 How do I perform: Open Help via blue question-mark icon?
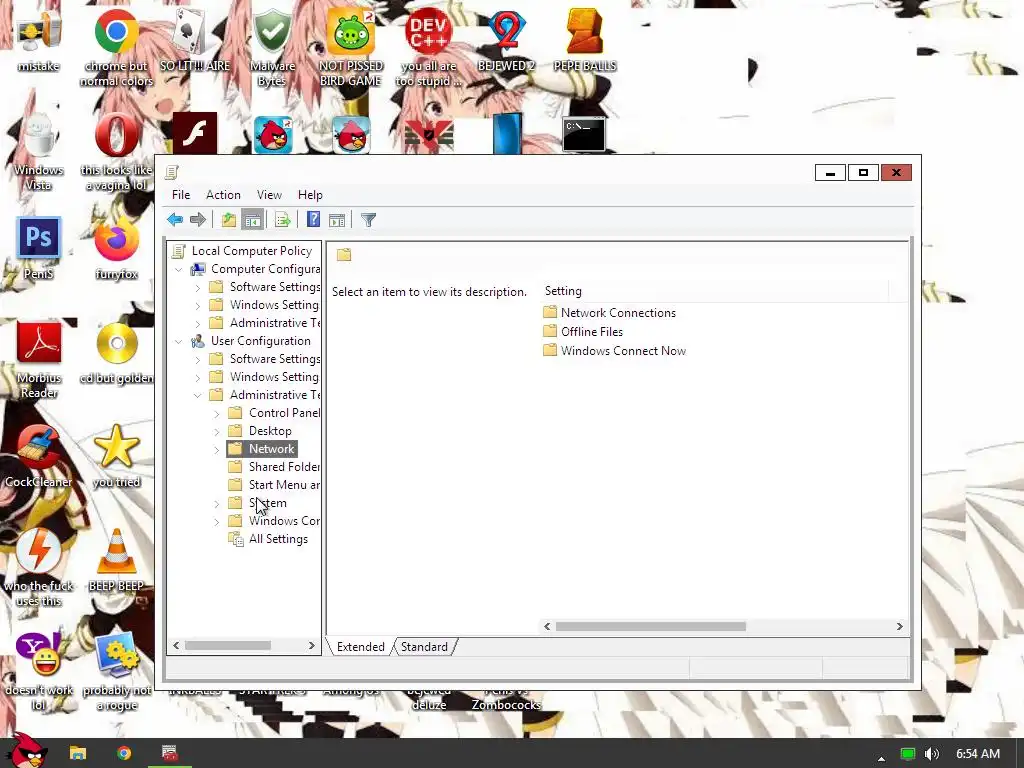[x=313, y=219]
